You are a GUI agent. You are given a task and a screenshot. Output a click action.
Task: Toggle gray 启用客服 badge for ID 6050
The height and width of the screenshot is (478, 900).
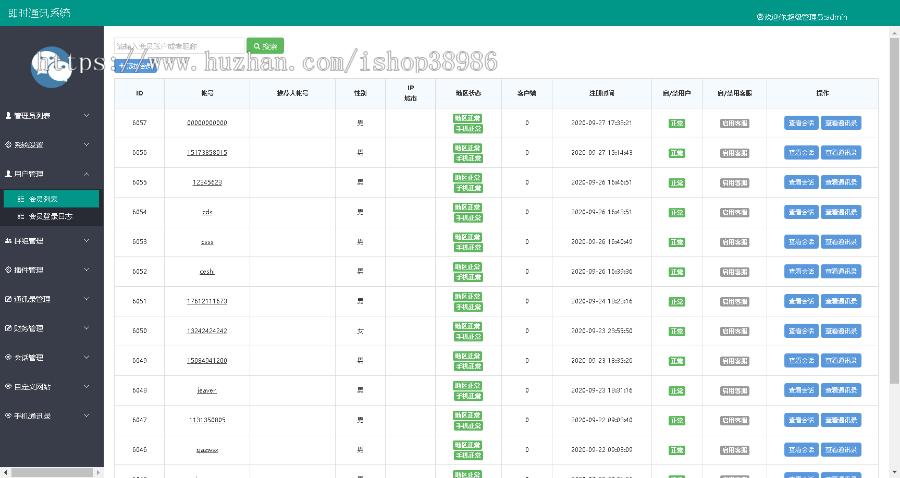735,332
